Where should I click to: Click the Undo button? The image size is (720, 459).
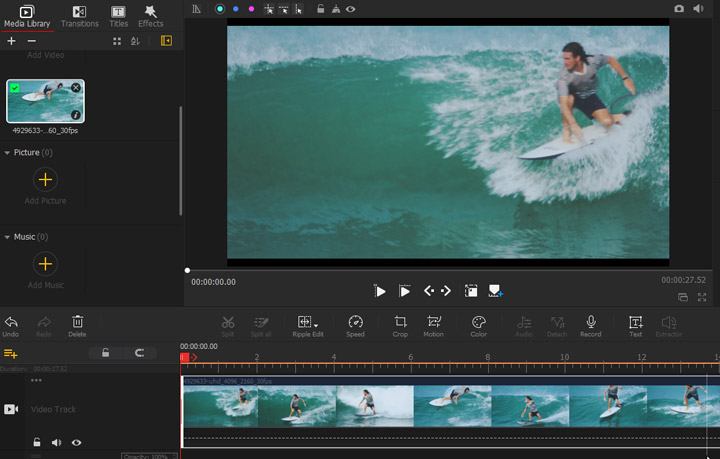tap(11, 326)
